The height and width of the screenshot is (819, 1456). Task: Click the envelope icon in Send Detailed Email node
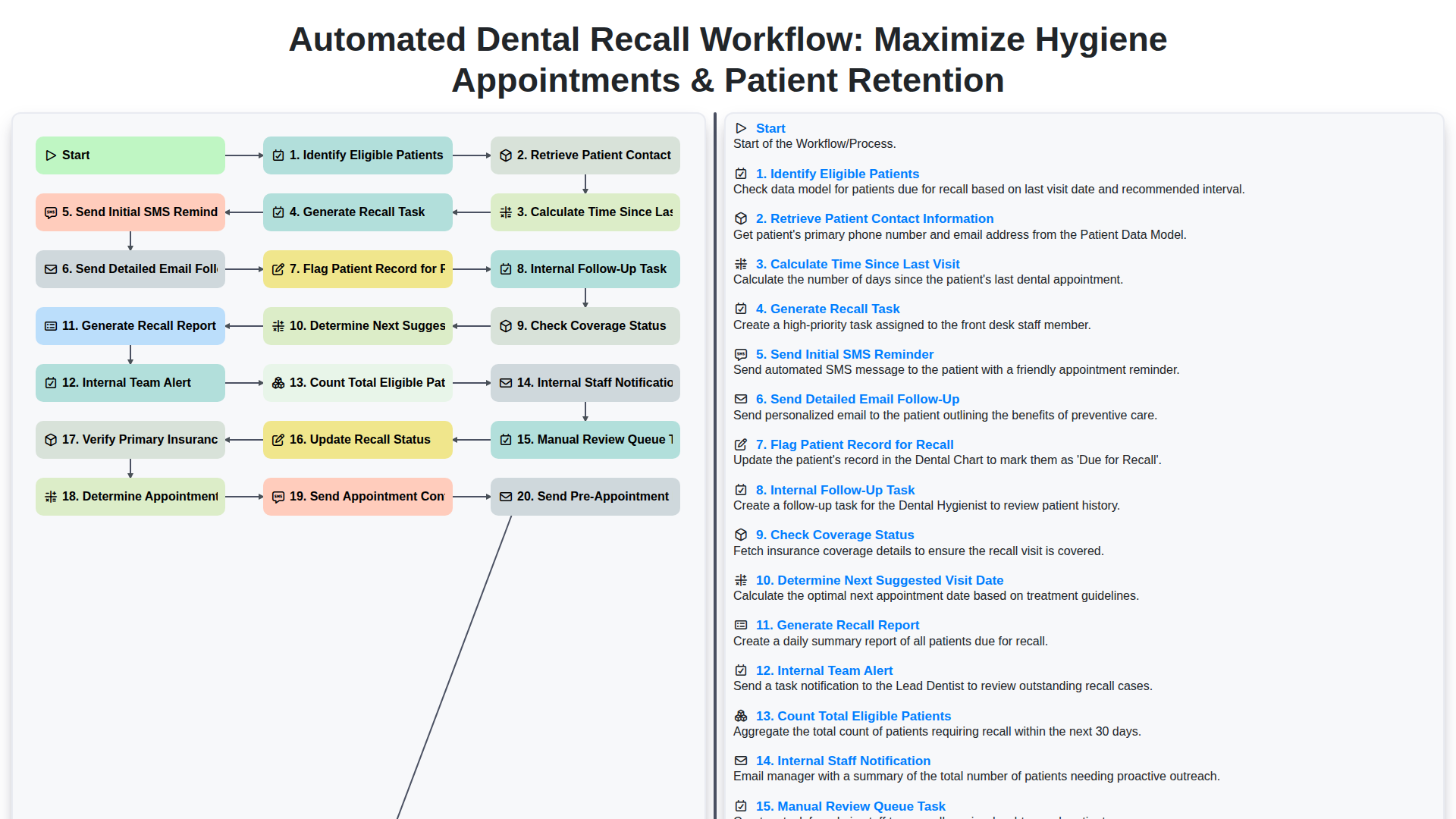click(x=51, y=269)
